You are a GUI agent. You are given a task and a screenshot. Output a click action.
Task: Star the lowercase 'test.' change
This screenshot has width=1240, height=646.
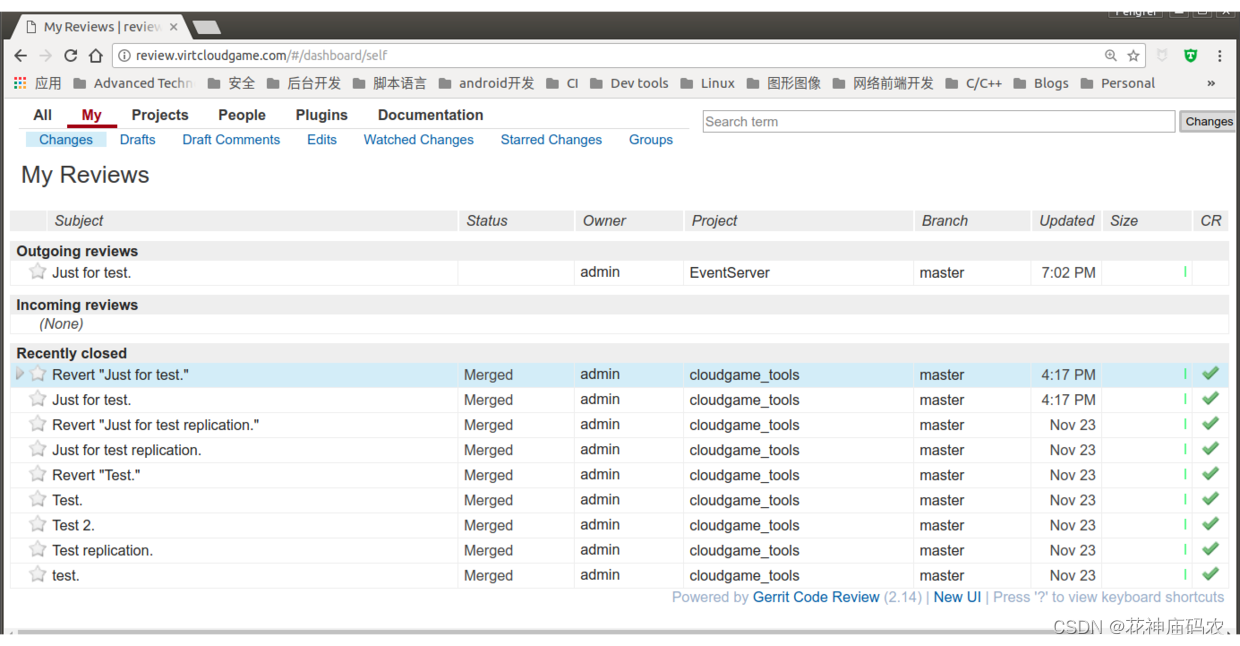coord(38,574)
